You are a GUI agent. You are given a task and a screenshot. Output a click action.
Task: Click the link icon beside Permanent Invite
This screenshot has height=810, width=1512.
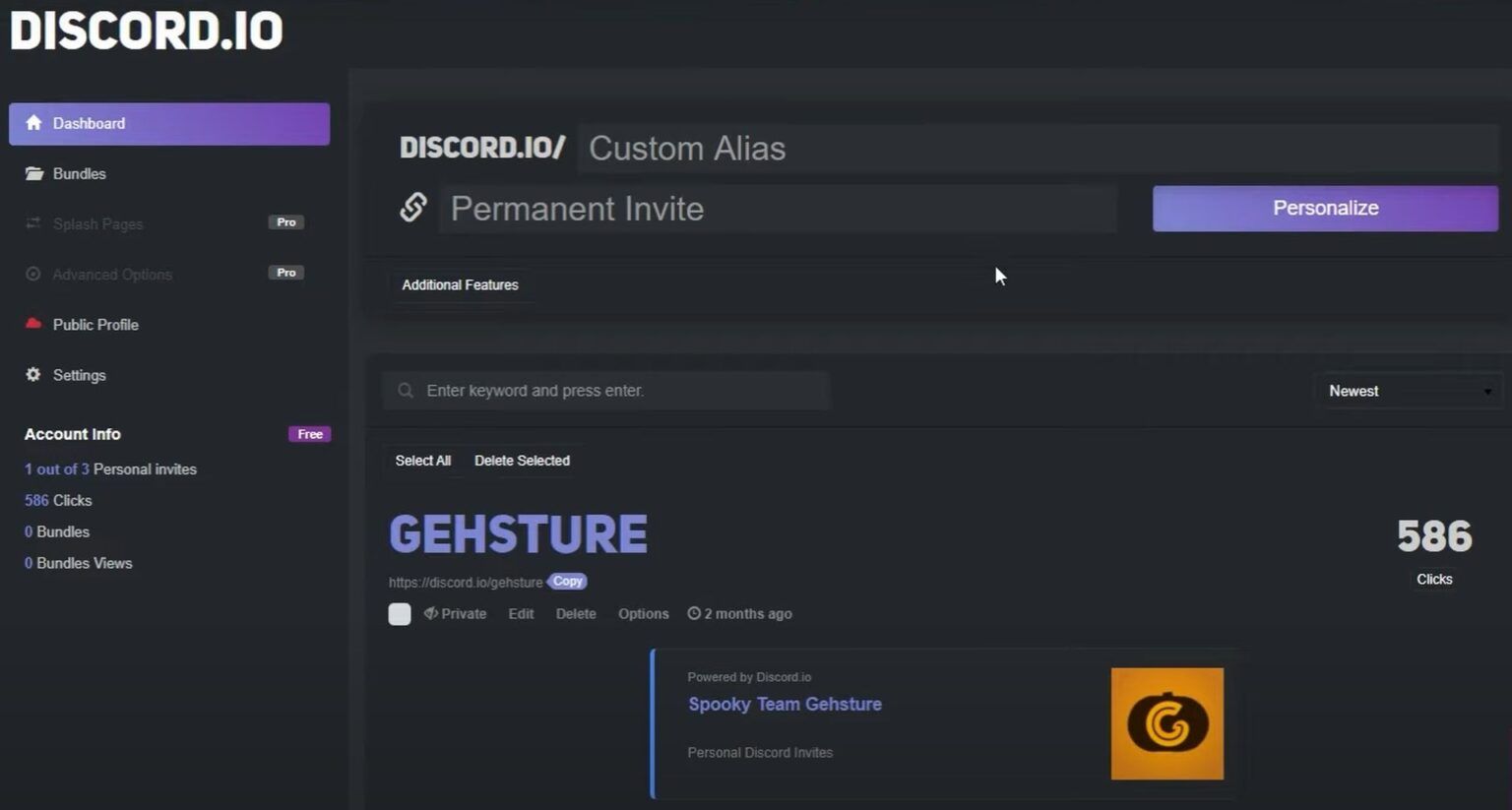click(413, 208)
